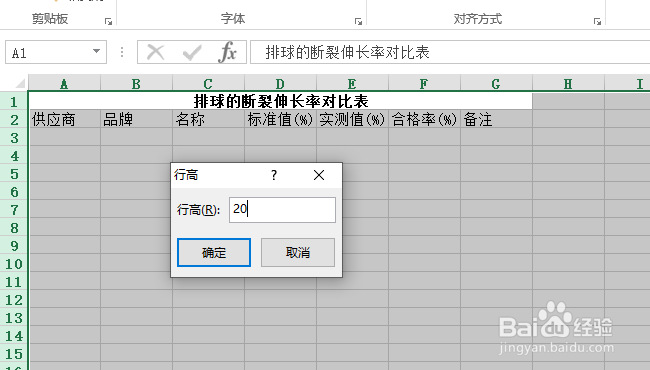Close the 行高 dialog with the X
The height and width of the screenshot is (370, 650).
pos(319,175)
